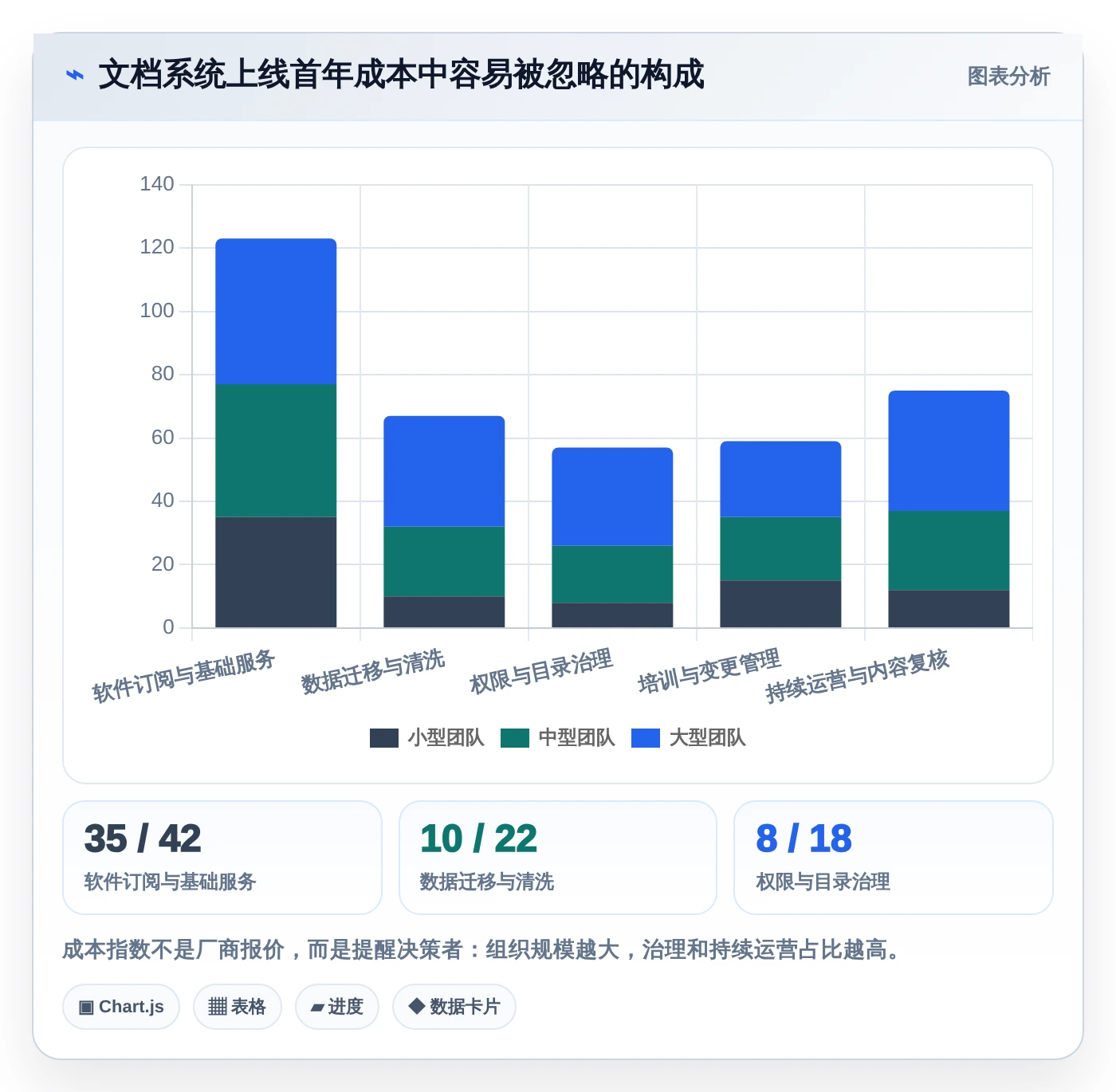This screenshot has height=1092, width=1116.
Task: Click the blue segment of 数据迁移与清洗 bar
Action: 444,471
